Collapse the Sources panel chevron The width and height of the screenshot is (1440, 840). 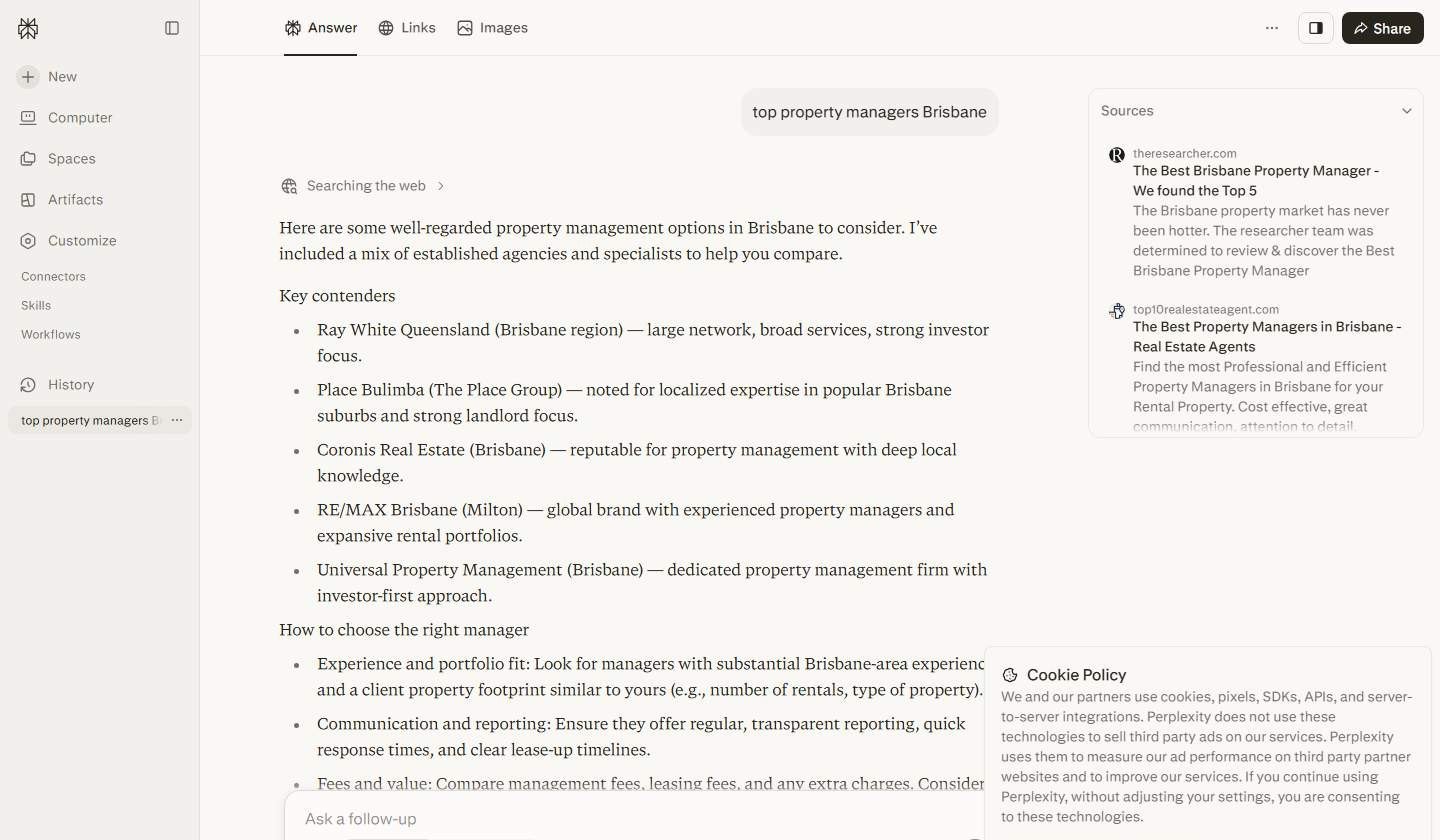[1407, 111]
